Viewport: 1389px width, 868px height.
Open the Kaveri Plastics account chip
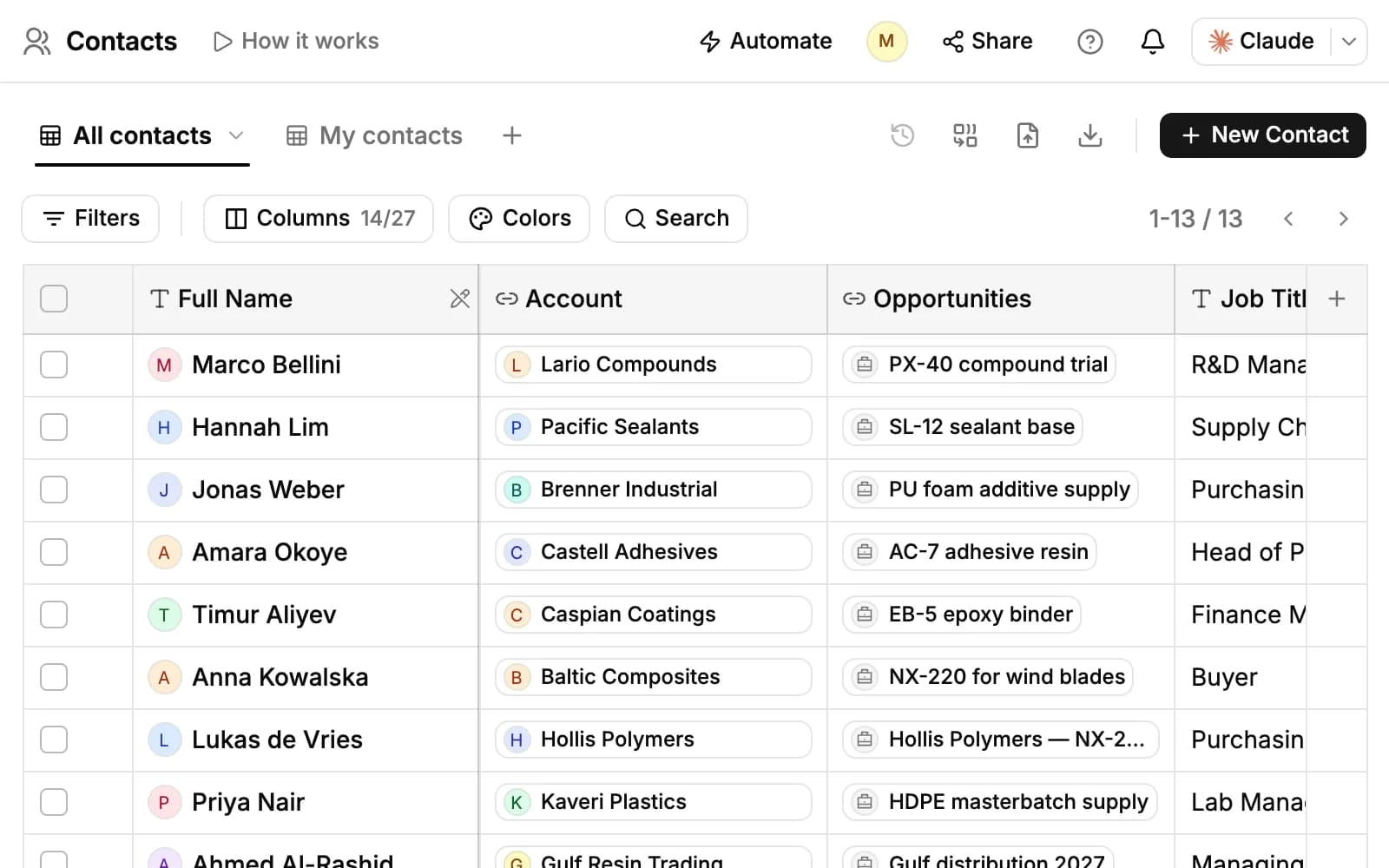point(654,802)
